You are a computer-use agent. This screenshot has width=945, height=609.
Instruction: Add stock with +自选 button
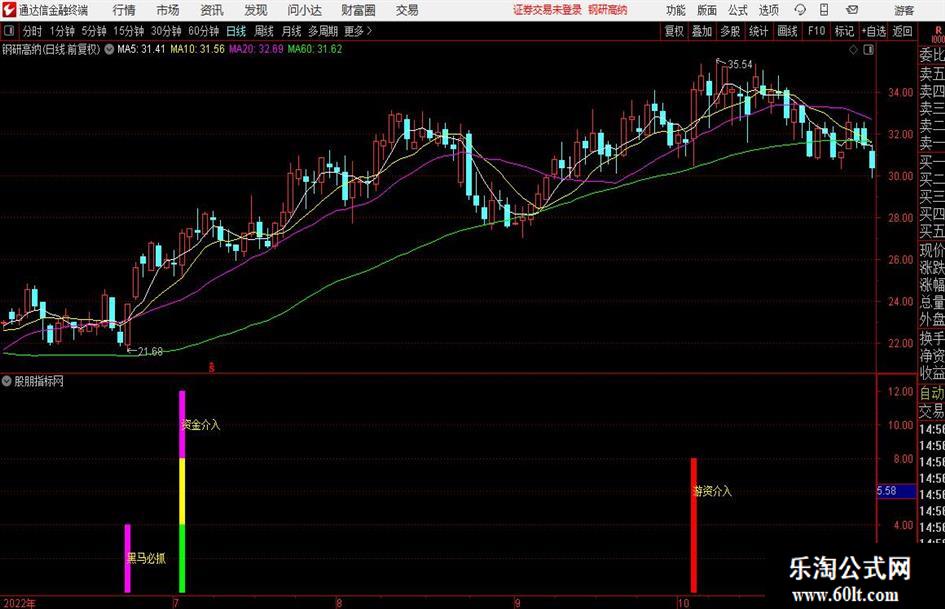(x=874, y=31)
